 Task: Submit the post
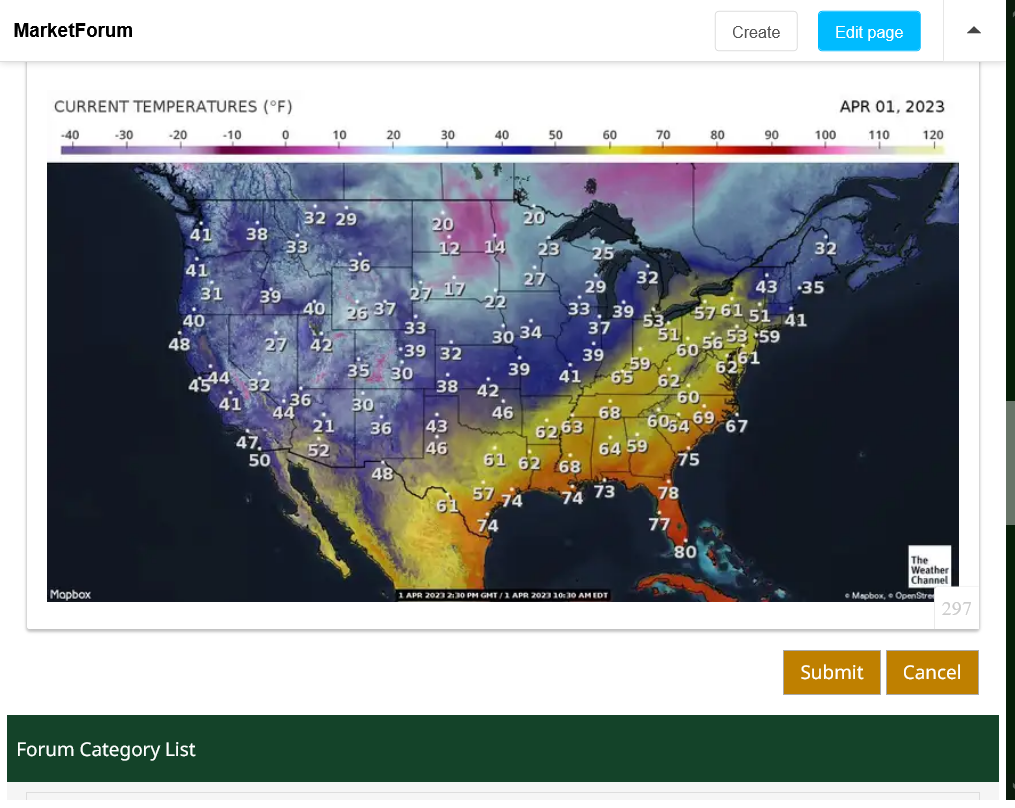click(831, 672)
